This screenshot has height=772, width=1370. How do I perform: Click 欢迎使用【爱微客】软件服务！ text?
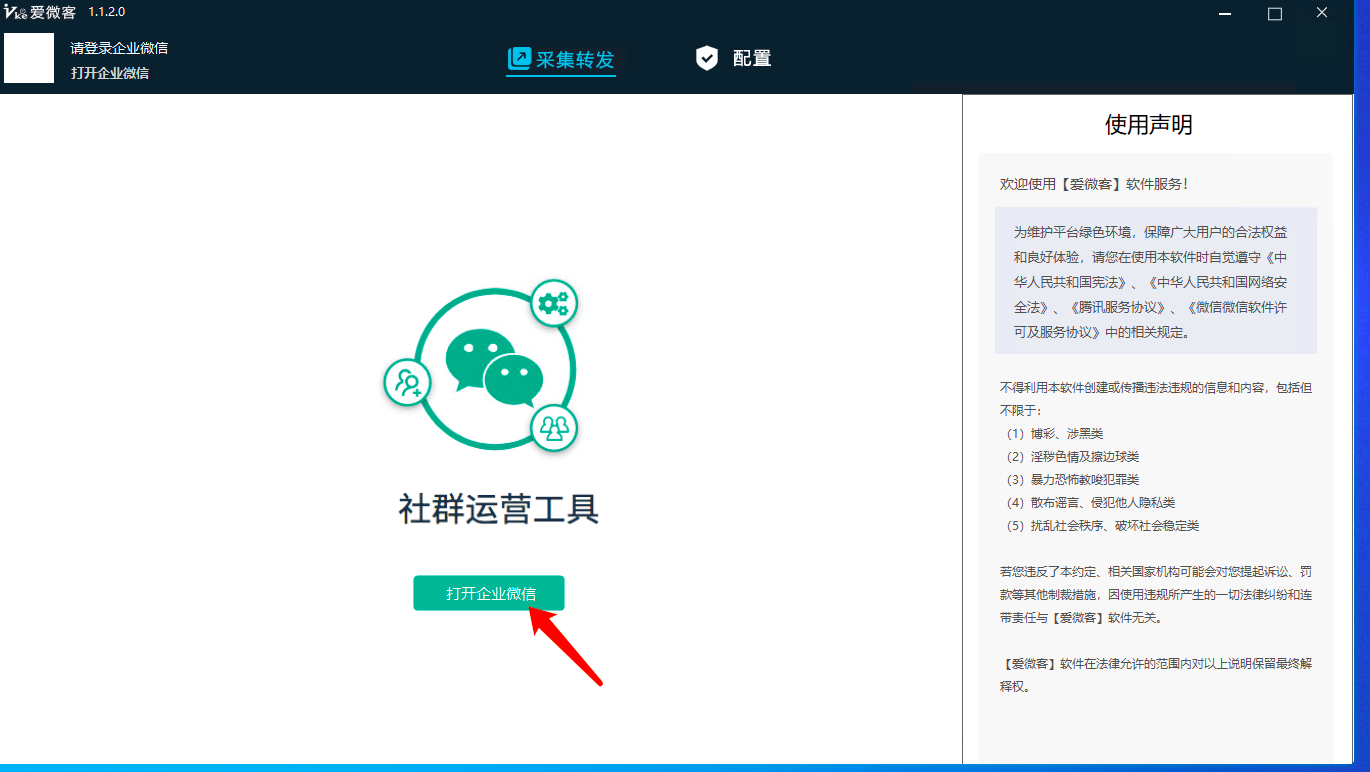[x=1094, y=184]
